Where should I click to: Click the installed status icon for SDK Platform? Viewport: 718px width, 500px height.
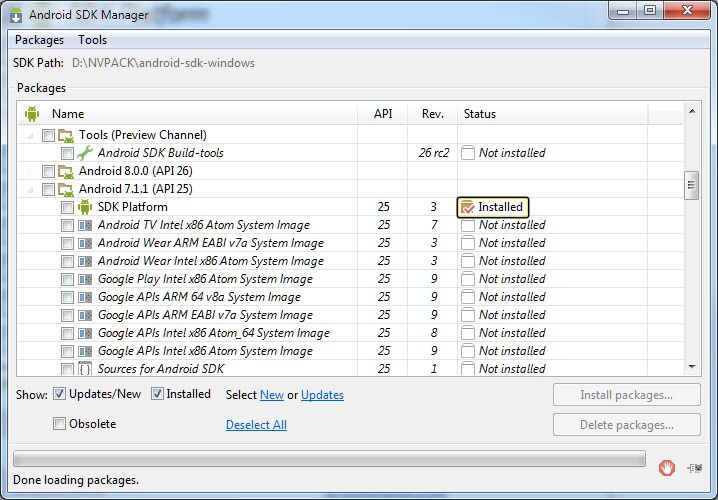point(468,207)
